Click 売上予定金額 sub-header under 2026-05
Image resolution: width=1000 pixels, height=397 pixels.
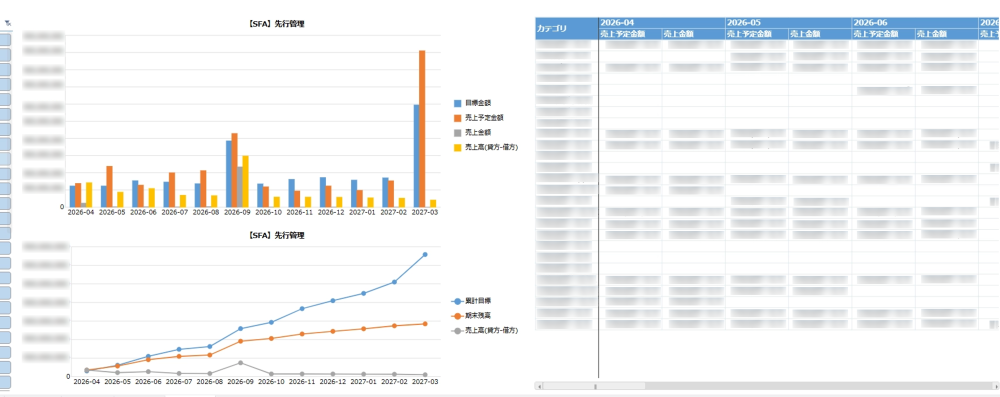point(757,34)
